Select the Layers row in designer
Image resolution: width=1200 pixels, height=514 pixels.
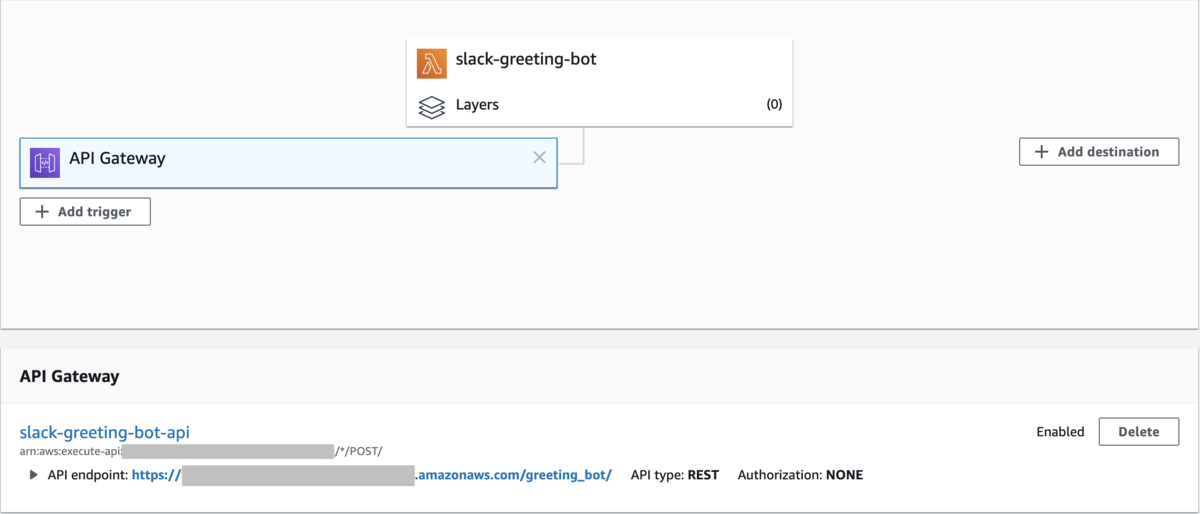click(x=600, y=105)
